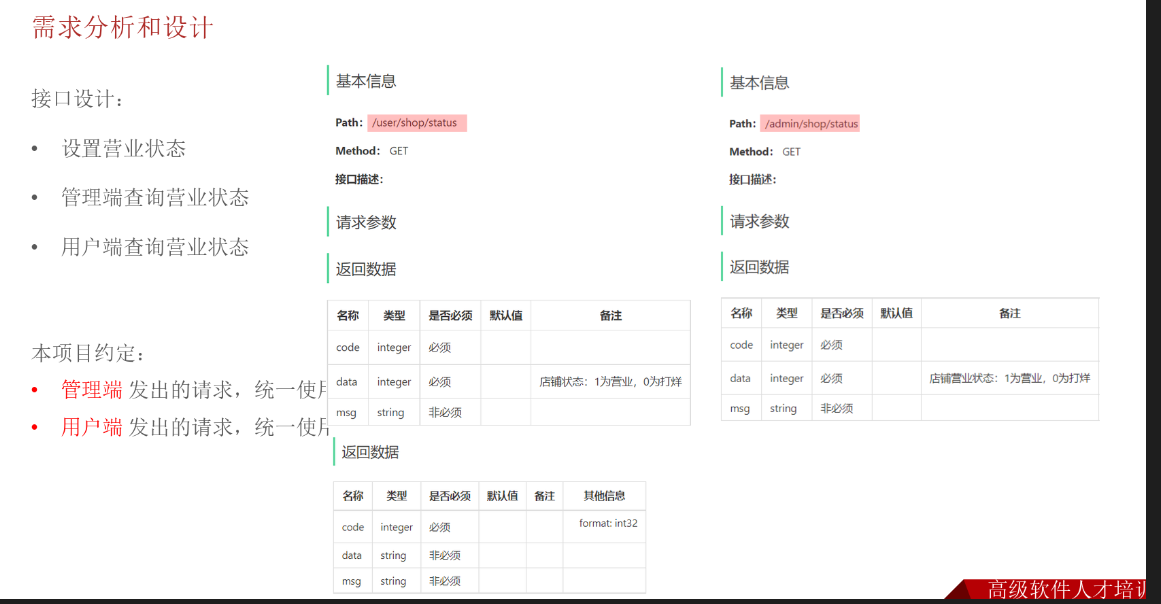
Task: Click 基本信息 heading above /admin/shop/status
Action: [760, 83]
